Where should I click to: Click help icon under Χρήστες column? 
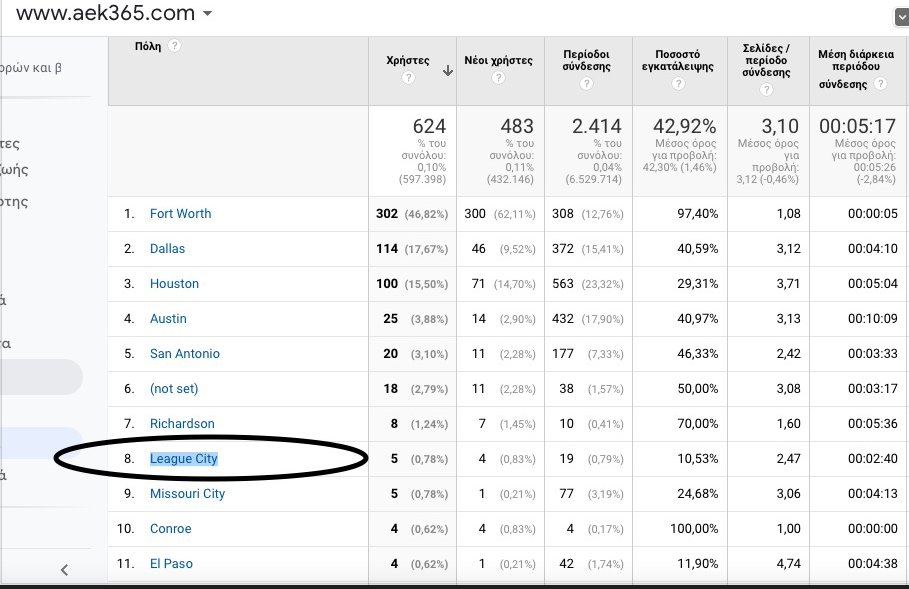click(x=407, y=78)
